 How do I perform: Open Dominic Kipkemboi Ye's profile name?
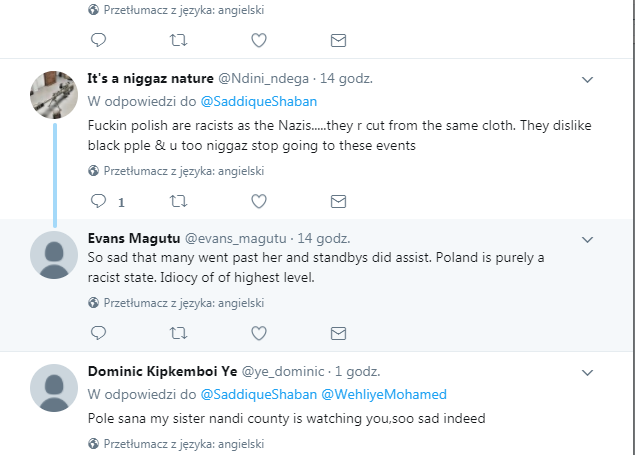[163, 370]
